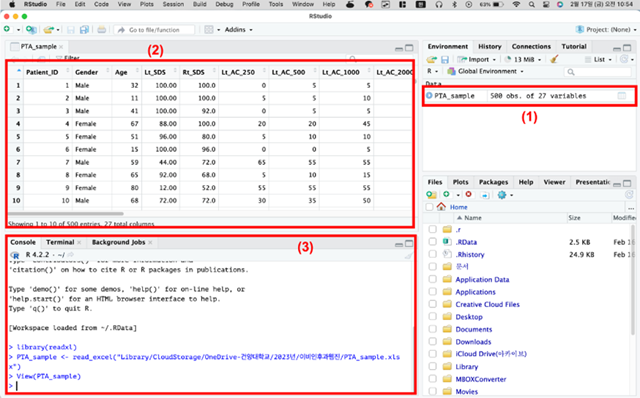Open the recent files dropdown arrow

pyautogui.click(x=58, y=30)
